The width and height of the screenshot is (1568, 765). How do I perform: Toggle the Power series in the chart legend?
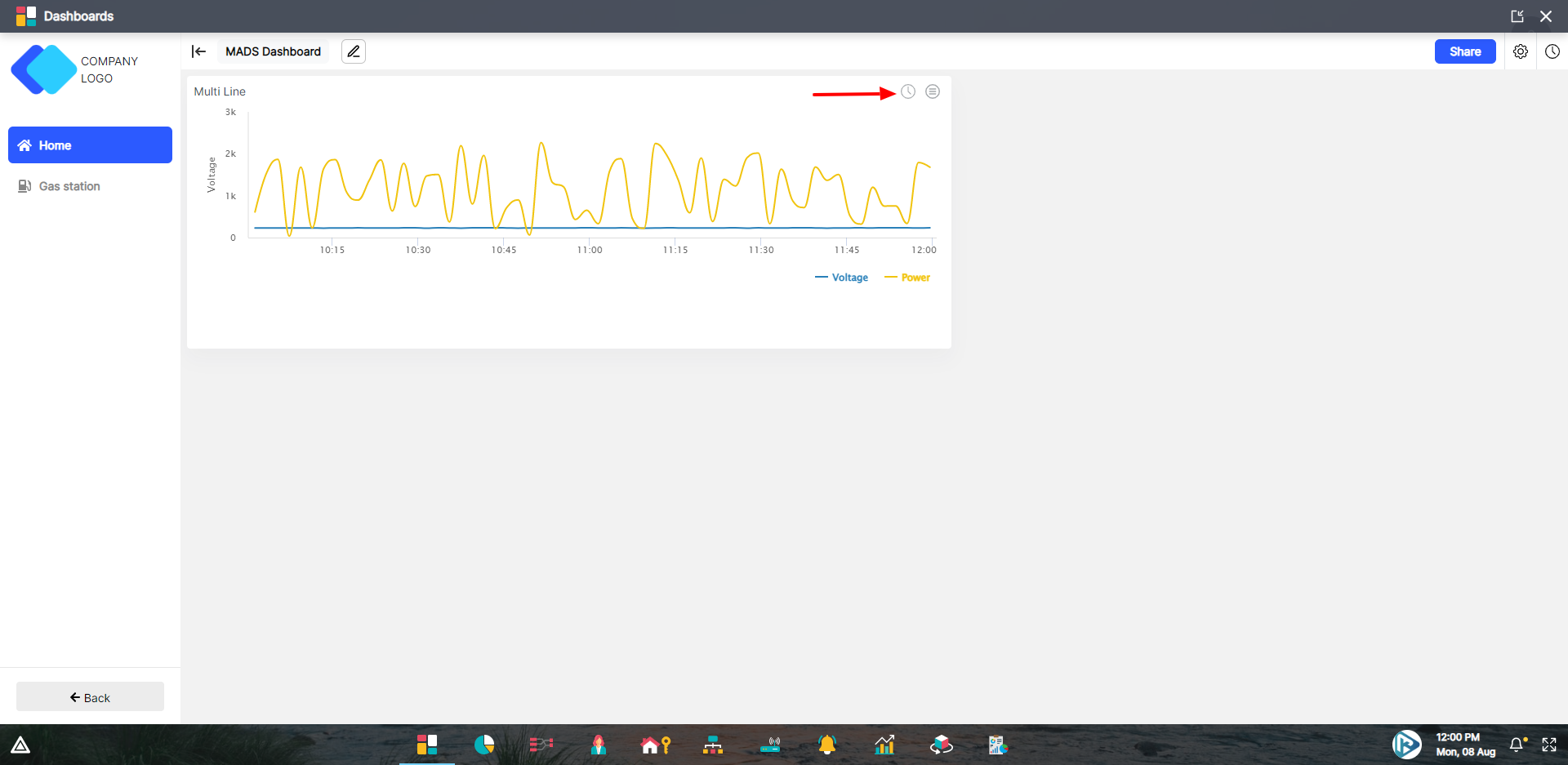point(907,278)
